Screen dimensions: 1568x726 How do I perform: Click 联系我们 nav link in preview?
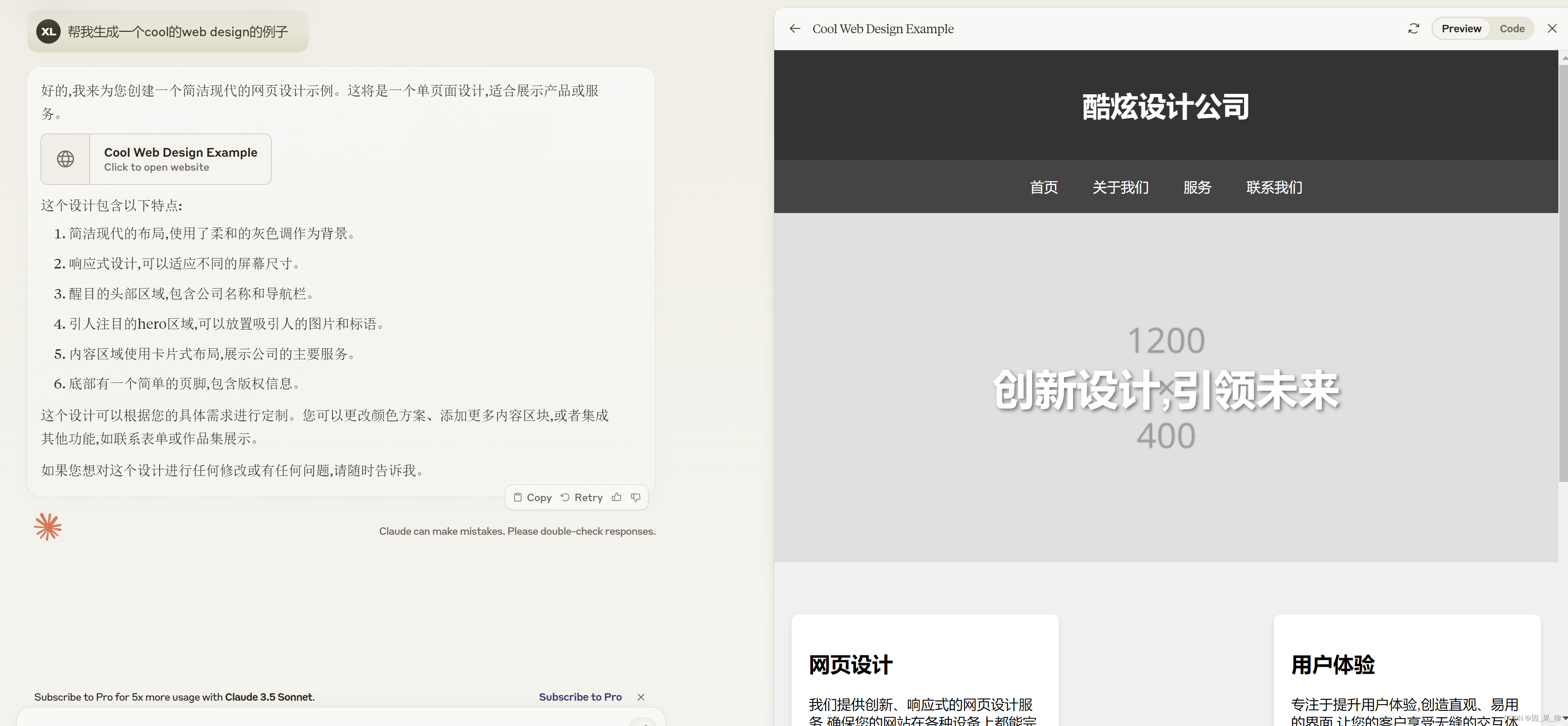coord(1274,187)
